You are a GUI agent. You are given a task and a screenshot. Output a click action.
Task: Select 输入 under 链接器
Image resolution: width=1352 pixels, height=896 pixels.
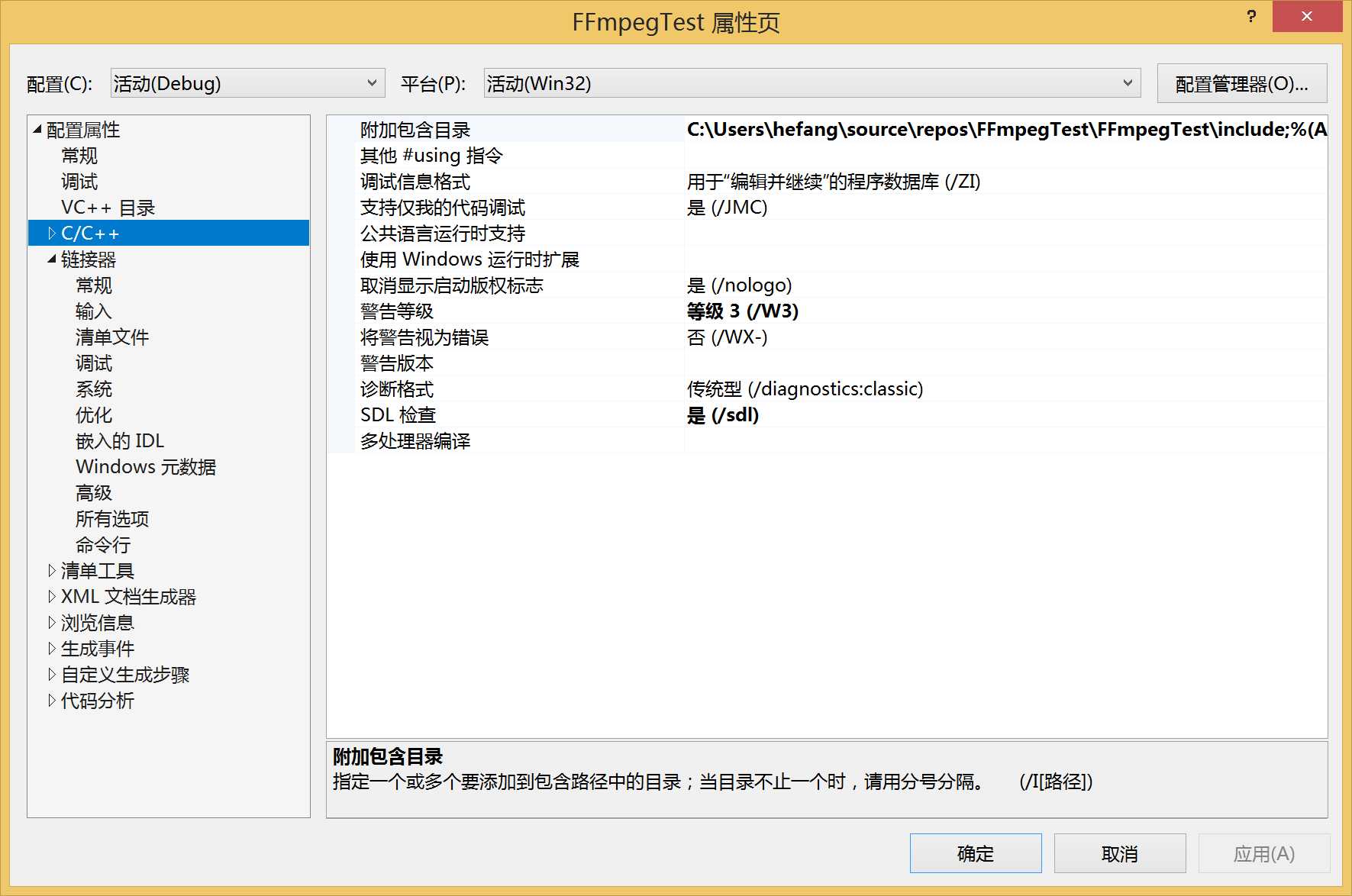(x=94, y=311)
